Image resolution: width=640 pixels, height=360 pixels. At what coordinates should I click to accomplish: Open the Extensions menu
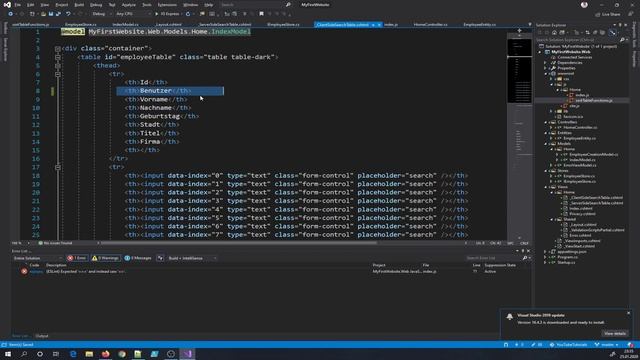pos(167,5)
